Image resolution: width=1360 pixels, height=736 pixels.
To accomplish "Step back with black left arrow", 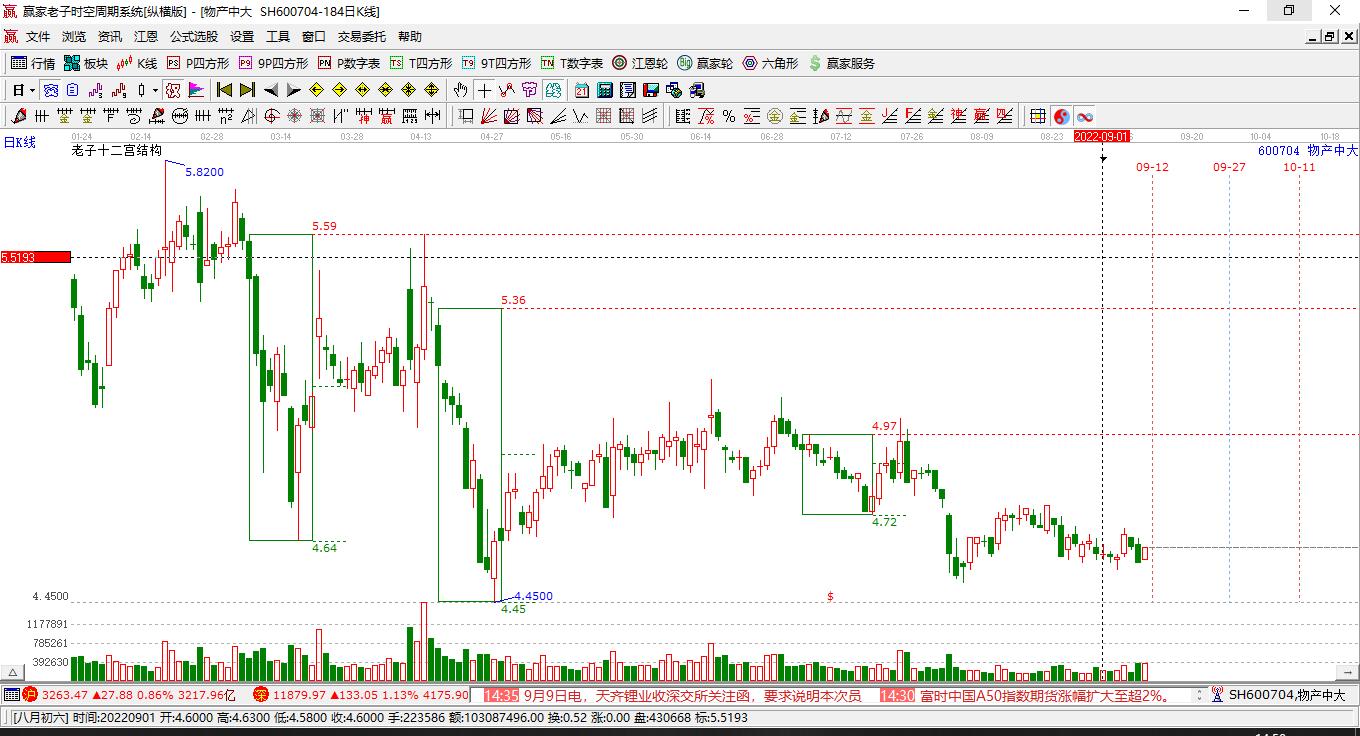I will [270, 90].
